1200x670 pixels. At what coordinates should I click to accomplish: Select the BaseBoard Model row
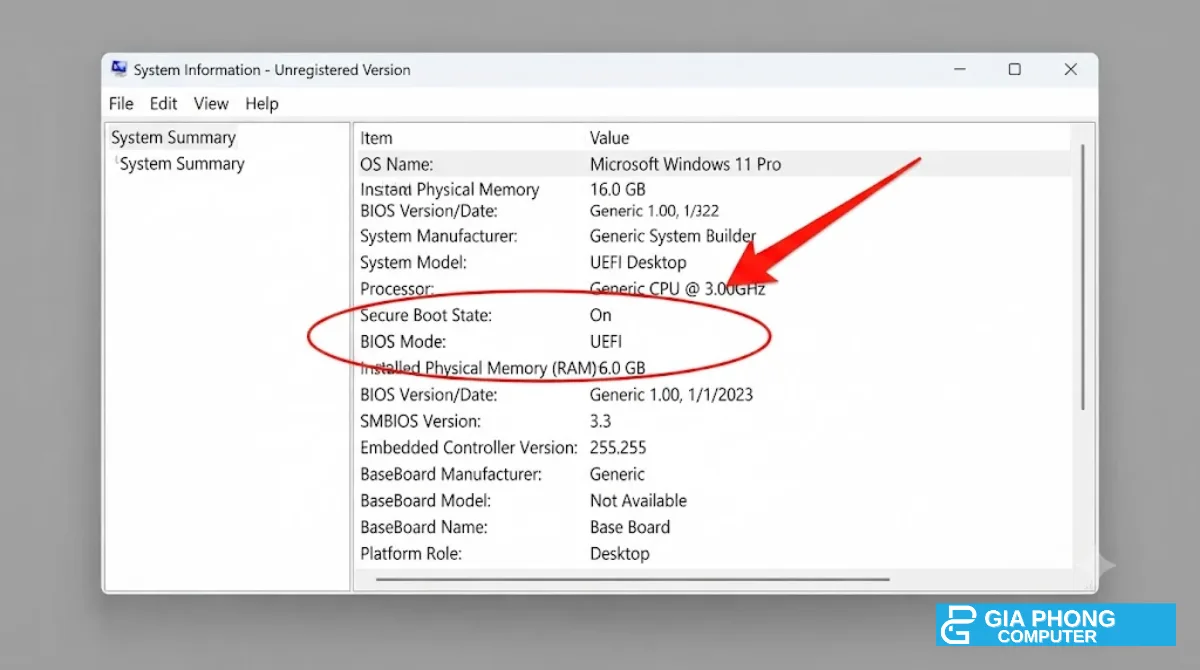pos(425,500)
